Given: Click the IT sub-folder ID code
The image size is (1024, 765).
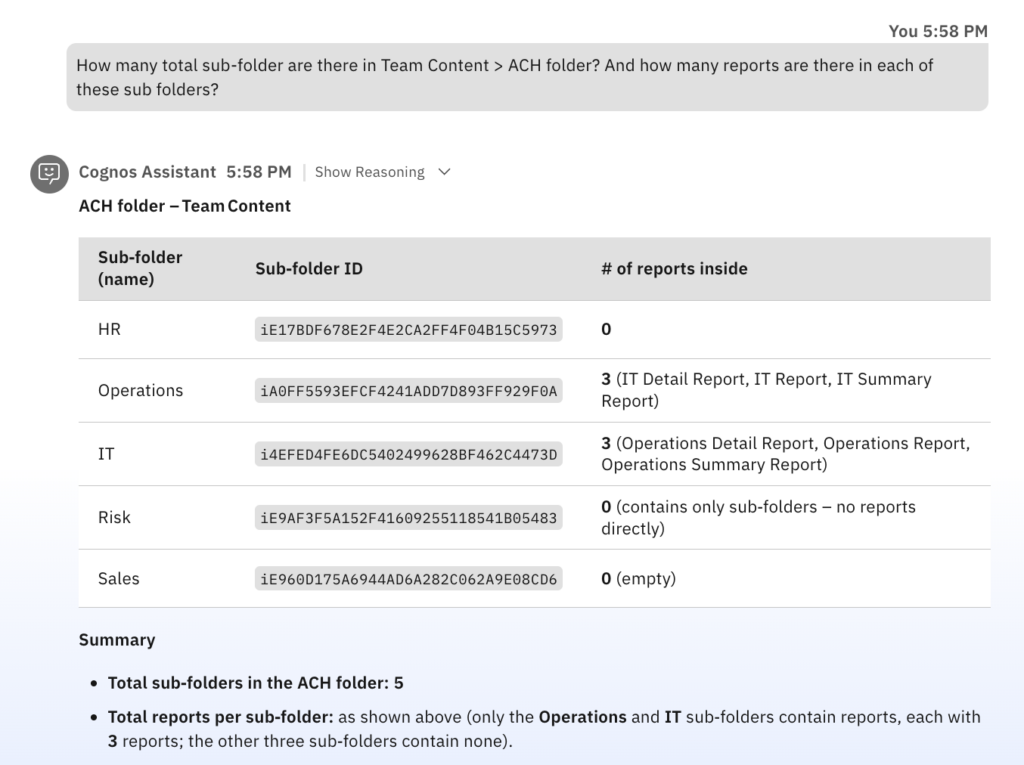Looking at the screenshot, I should click(408, 455).
